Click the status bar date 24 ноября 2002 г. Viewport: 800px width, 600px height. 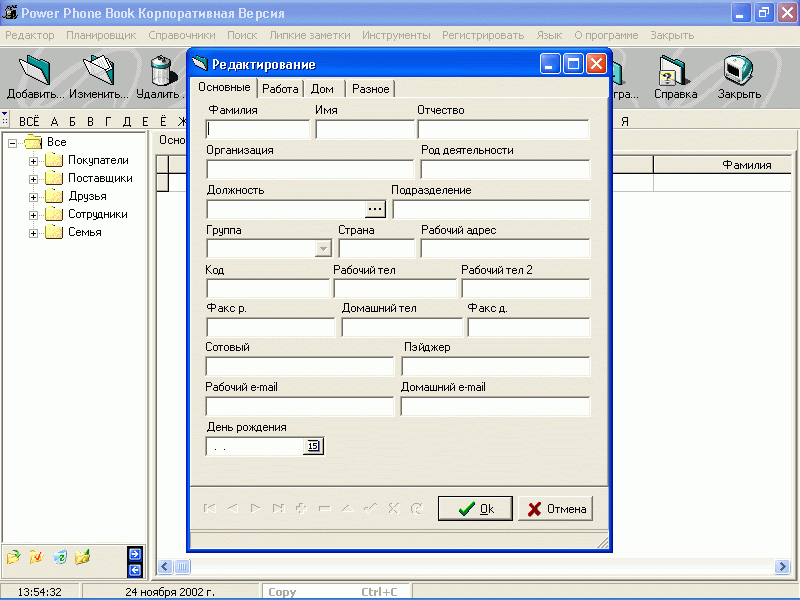click(x=170, y=592)
